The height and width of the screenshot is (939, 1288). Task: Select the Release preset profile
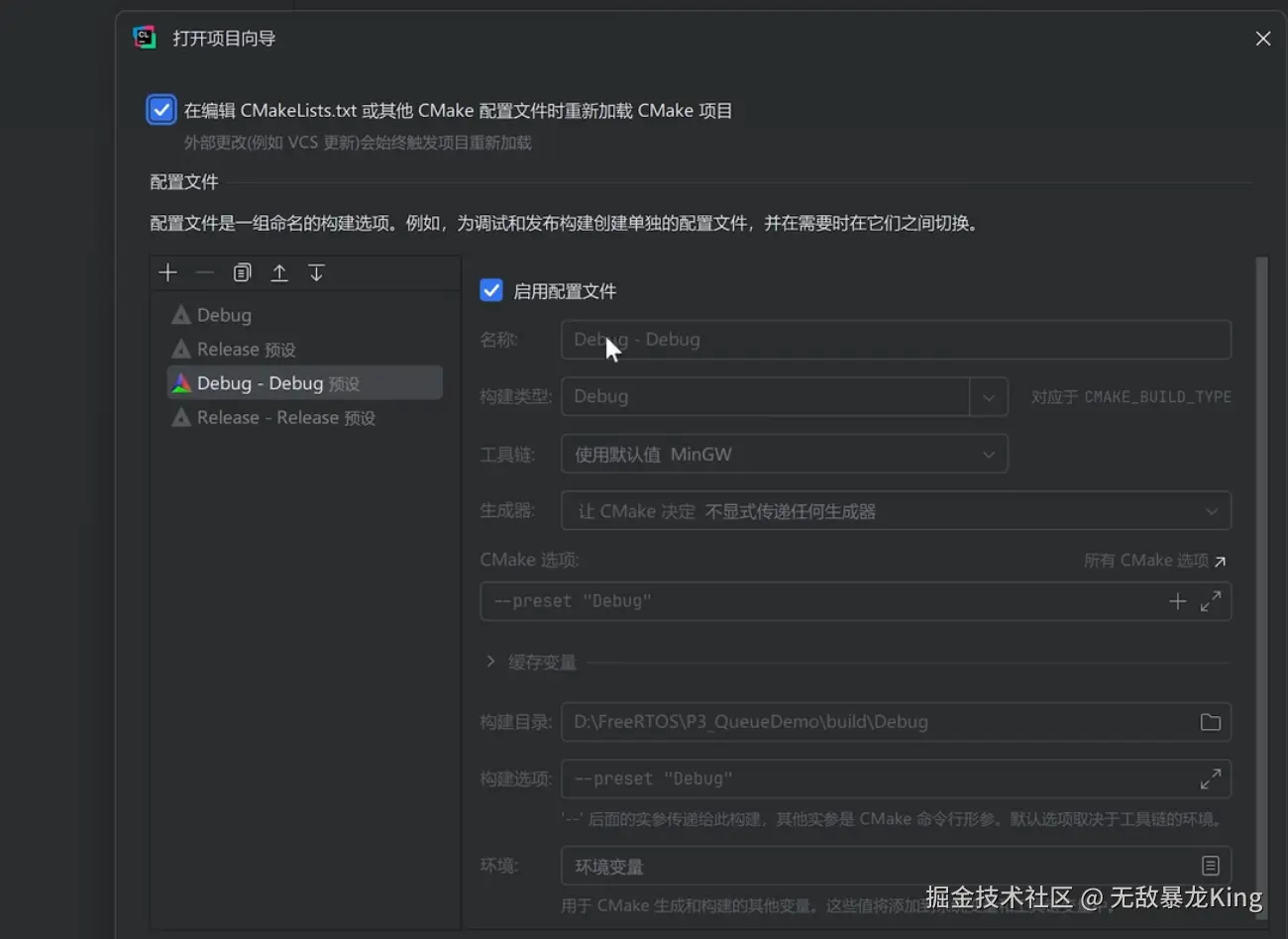tap(305, 349)
